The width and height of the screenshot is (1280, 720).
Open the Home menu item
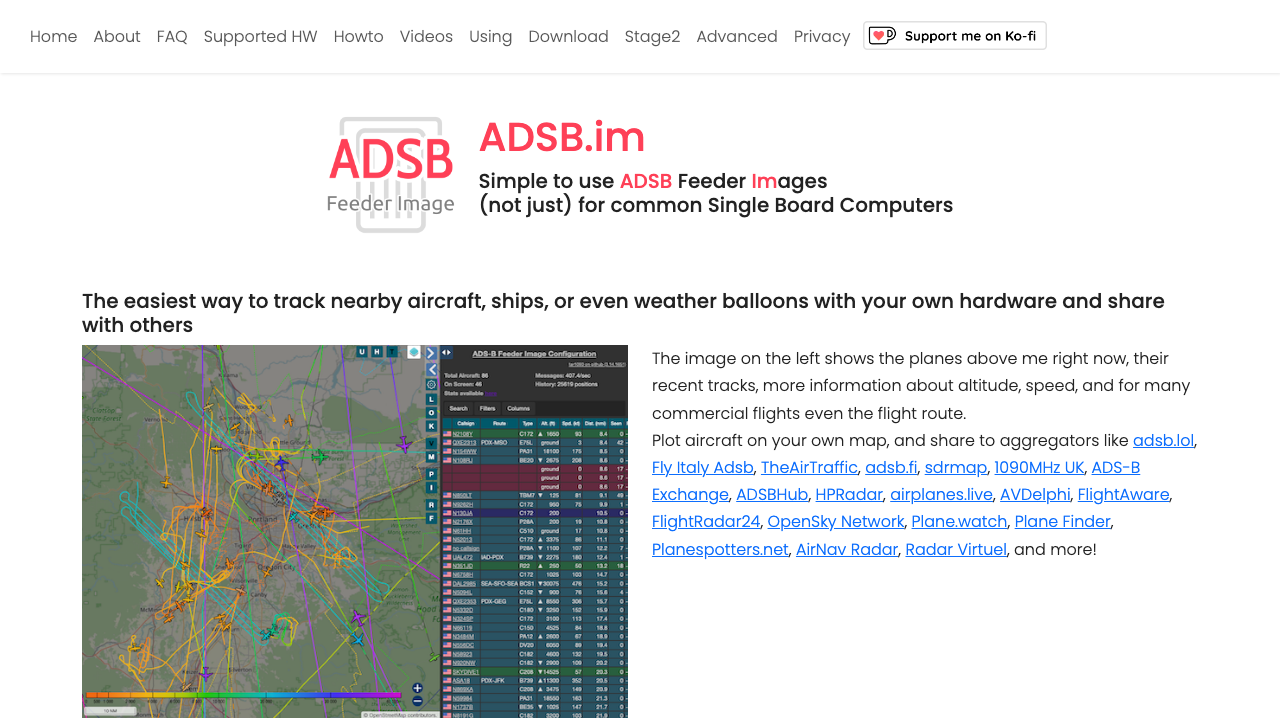(54, 37)
